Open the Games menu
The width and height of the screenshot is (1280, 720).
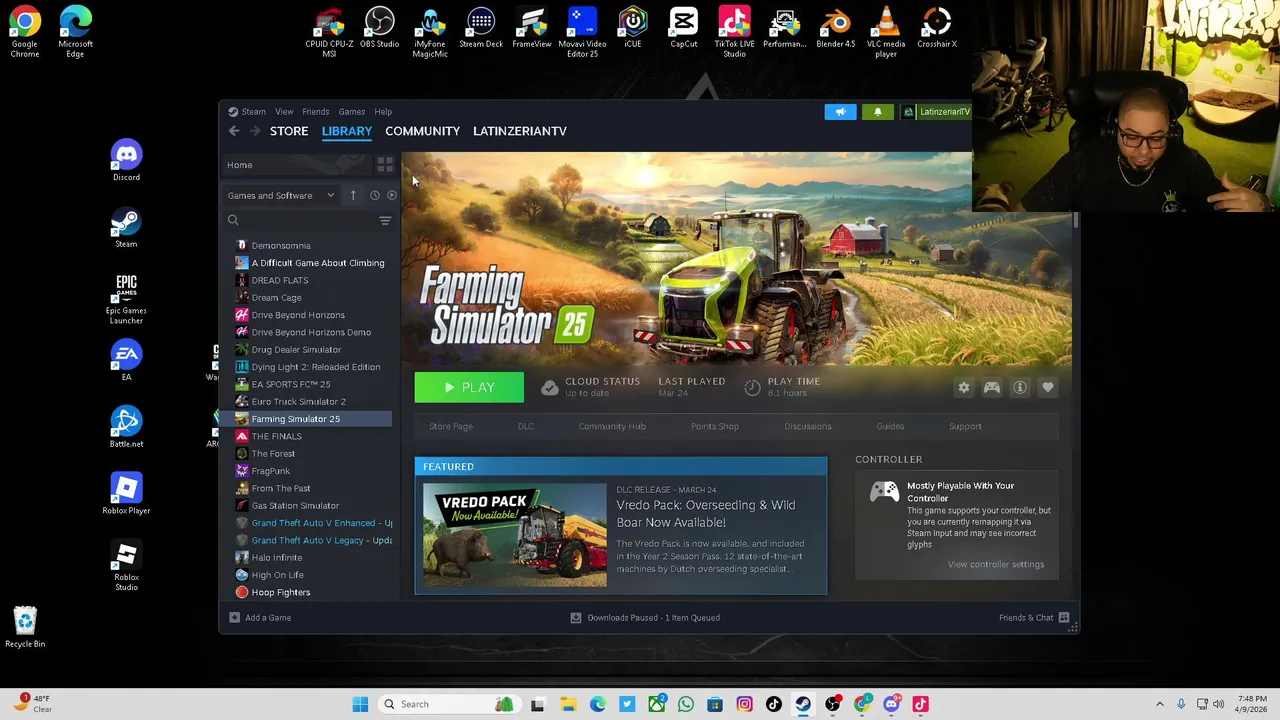pos(351,112)
